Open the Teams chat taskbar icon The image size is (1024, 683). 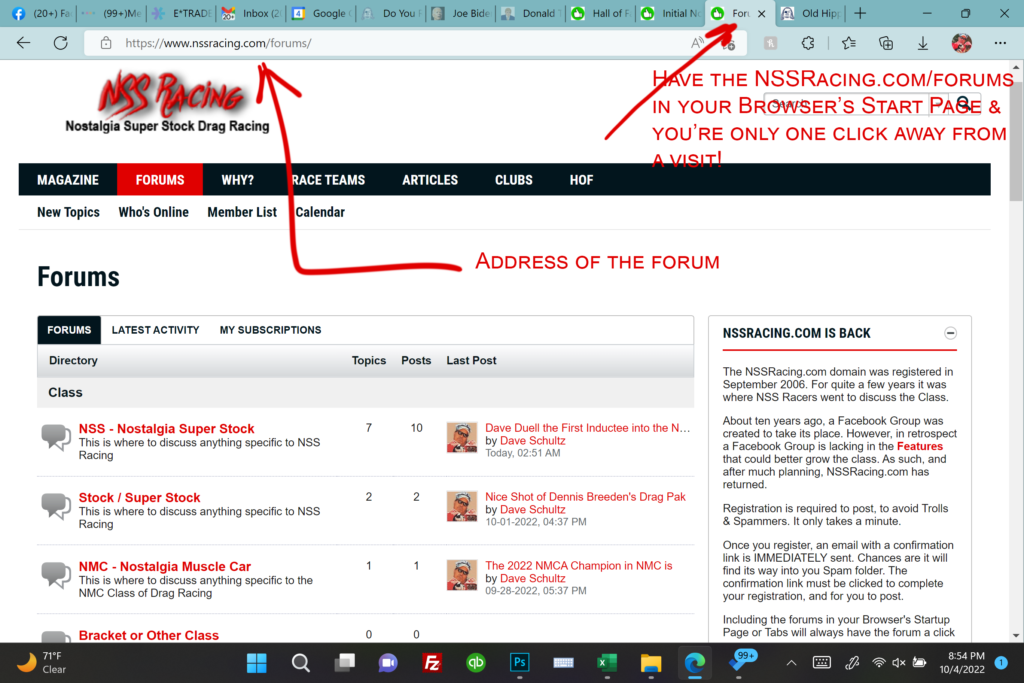point(388,663)
